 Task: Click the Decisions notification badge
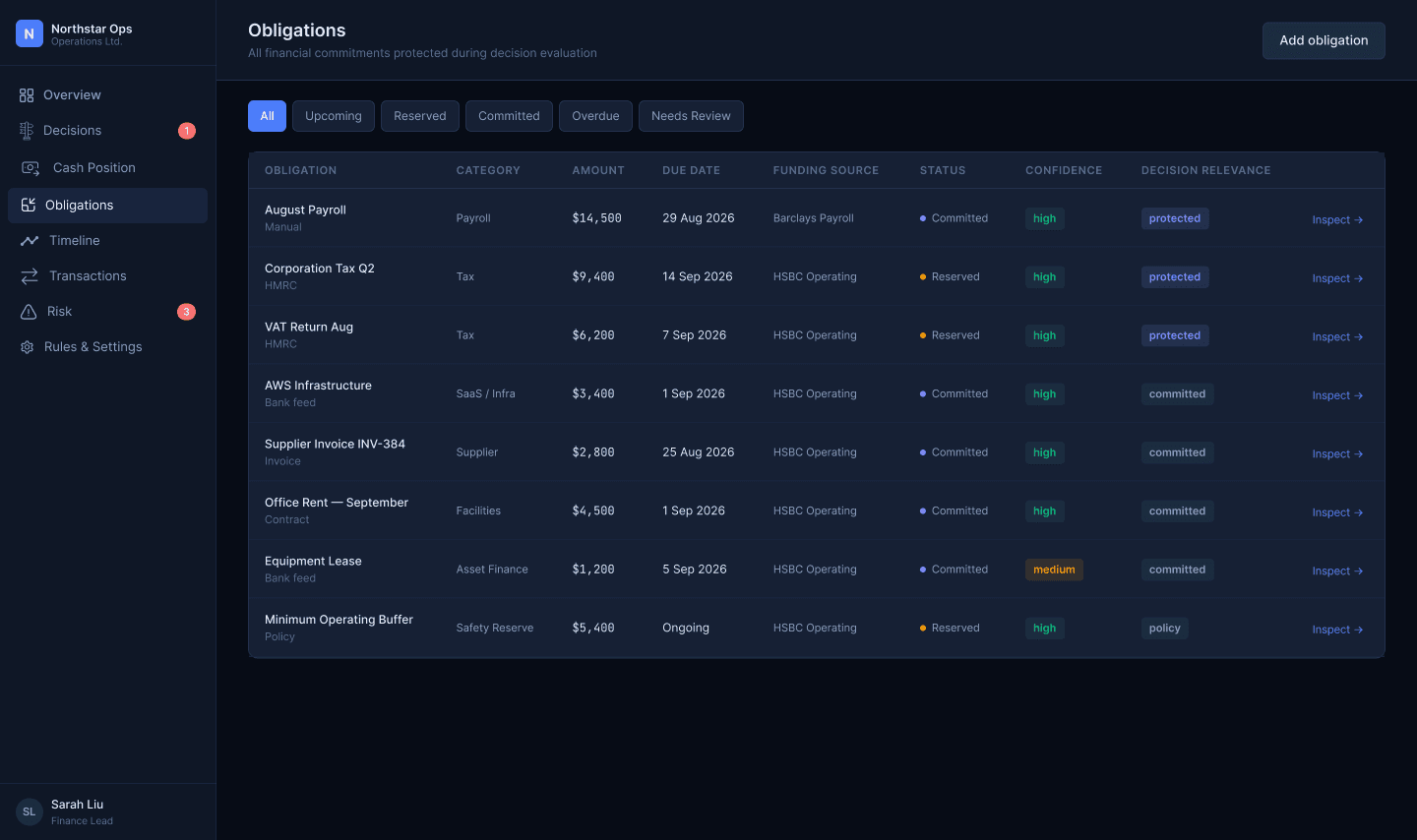pyautogui.click(x=187, y=131)
